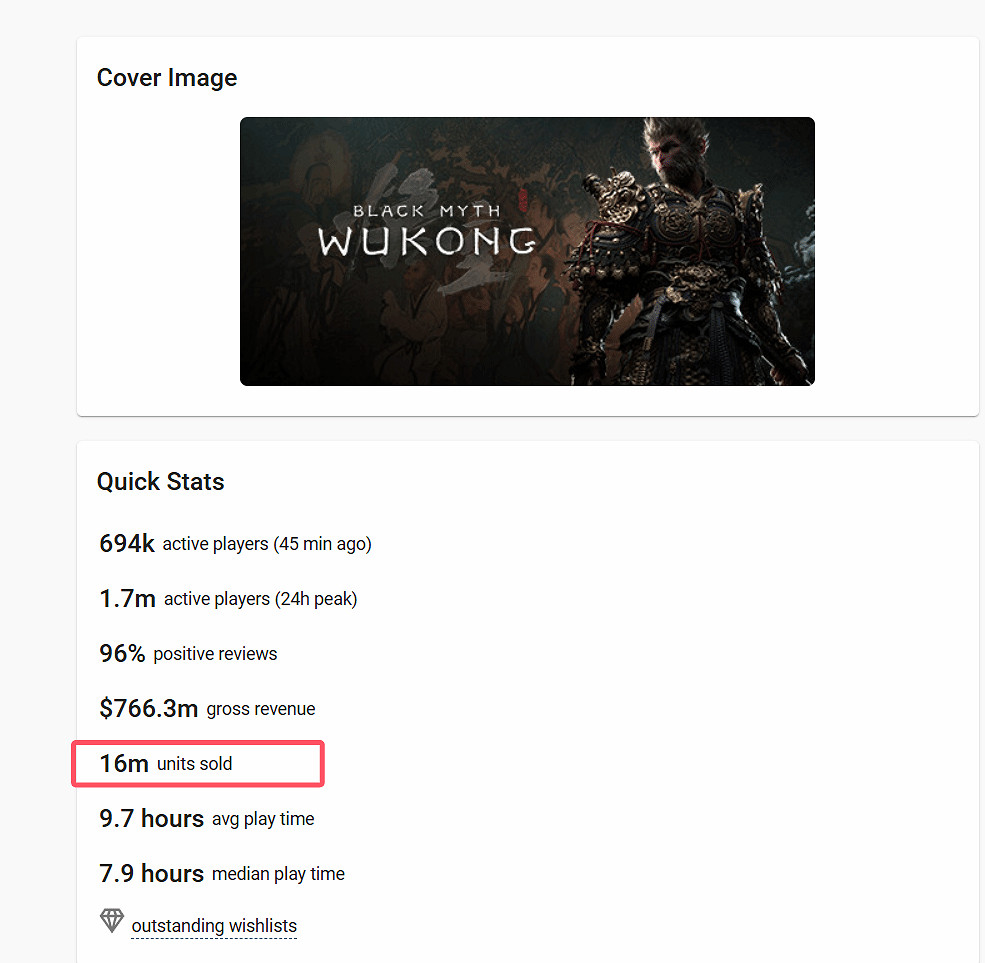Select the $766.3m gross revenue figure

149,708
